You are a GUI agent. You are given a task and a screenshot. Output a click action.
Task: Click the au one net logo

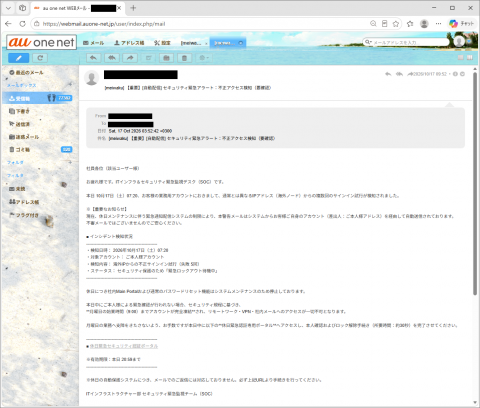(x=41, y=42)
